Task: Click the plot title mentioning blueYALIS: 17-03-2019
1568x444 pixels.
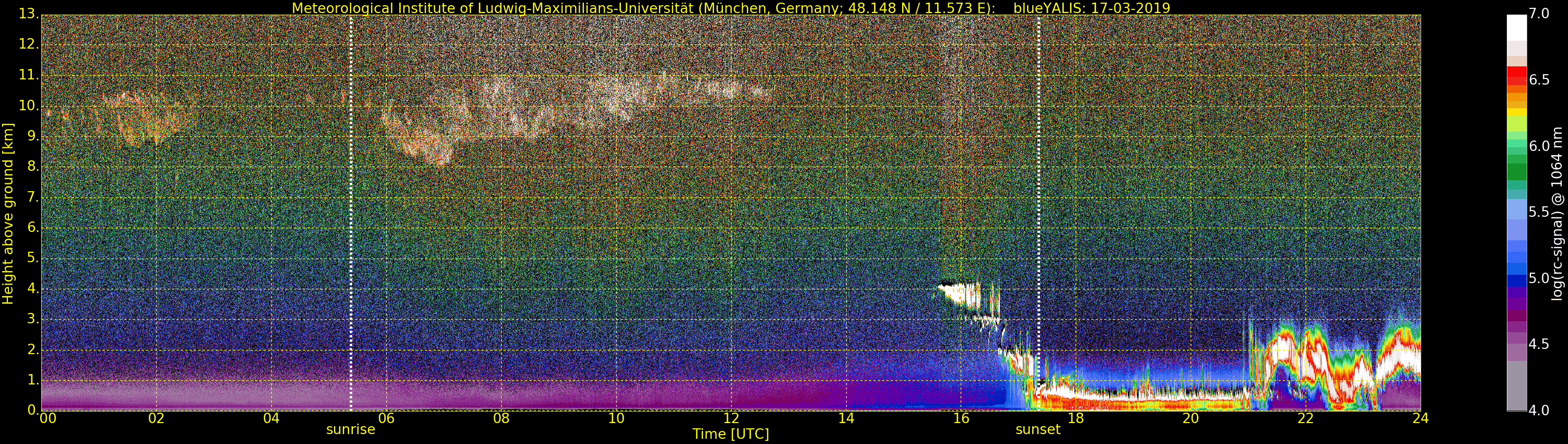Action: 731,8
